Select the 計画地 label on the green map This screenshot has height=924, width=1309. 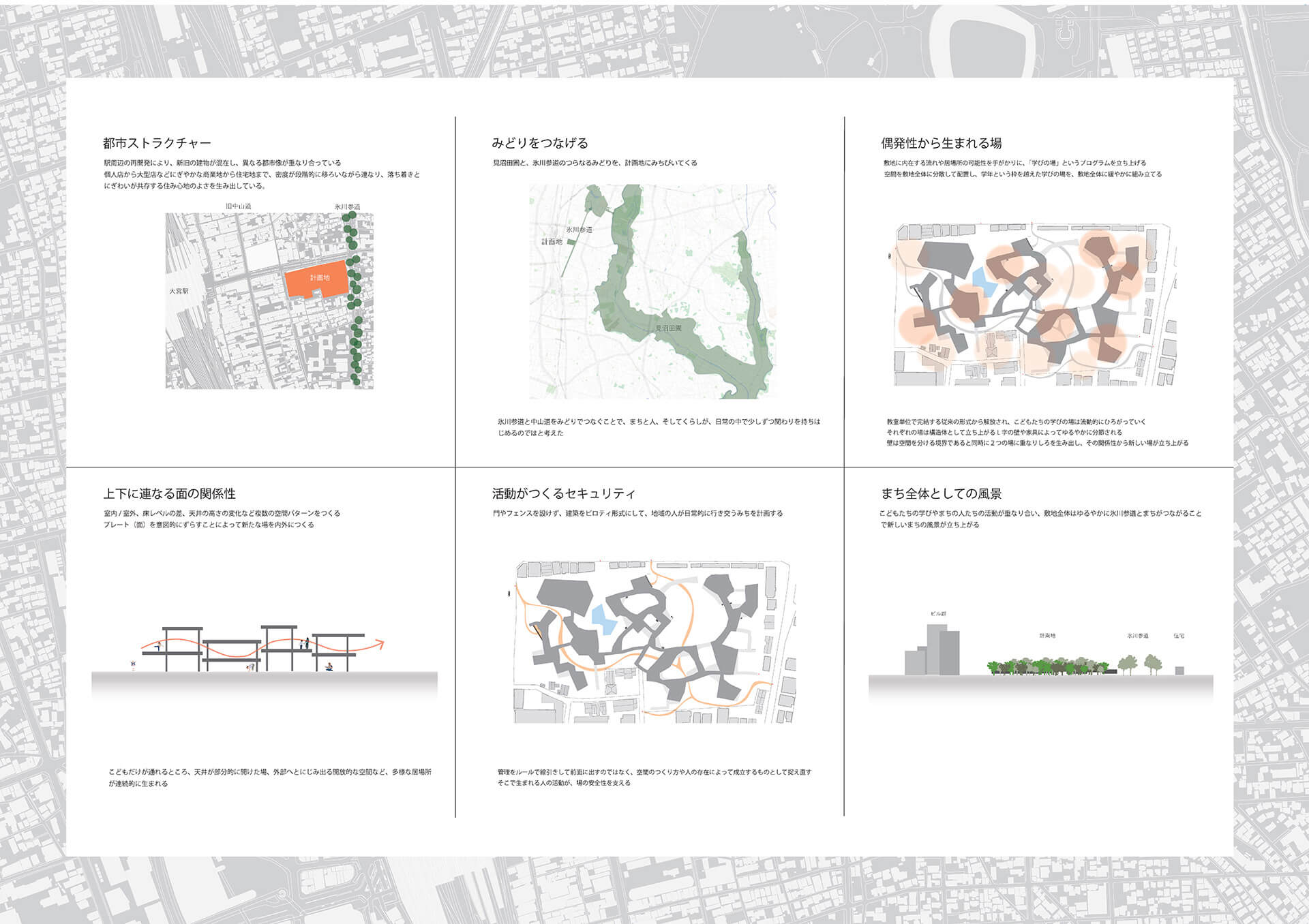(552, 242)
